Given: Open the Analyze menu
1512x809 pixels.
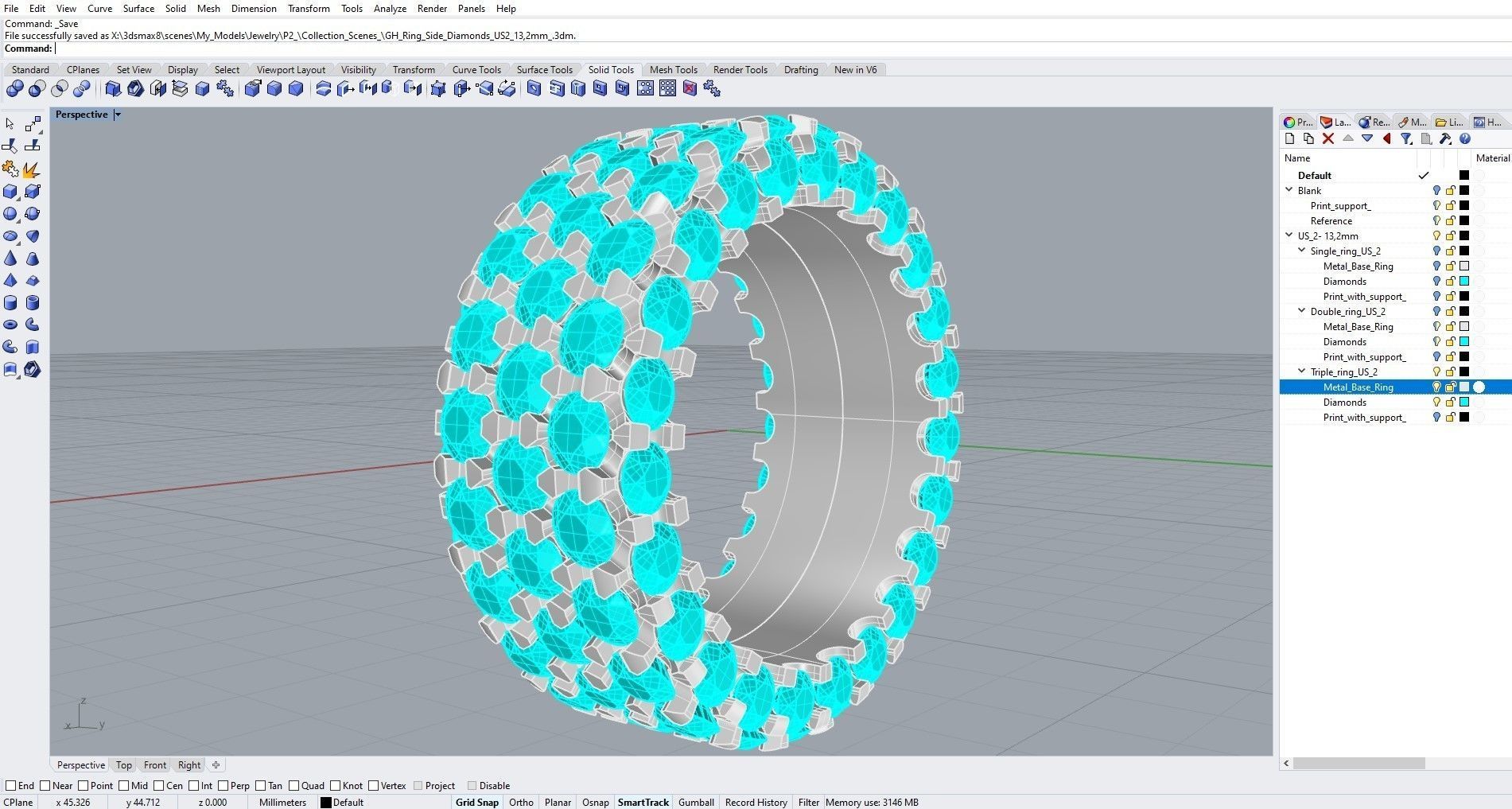Looking at the screenshot, I should [x=390, y=8].
